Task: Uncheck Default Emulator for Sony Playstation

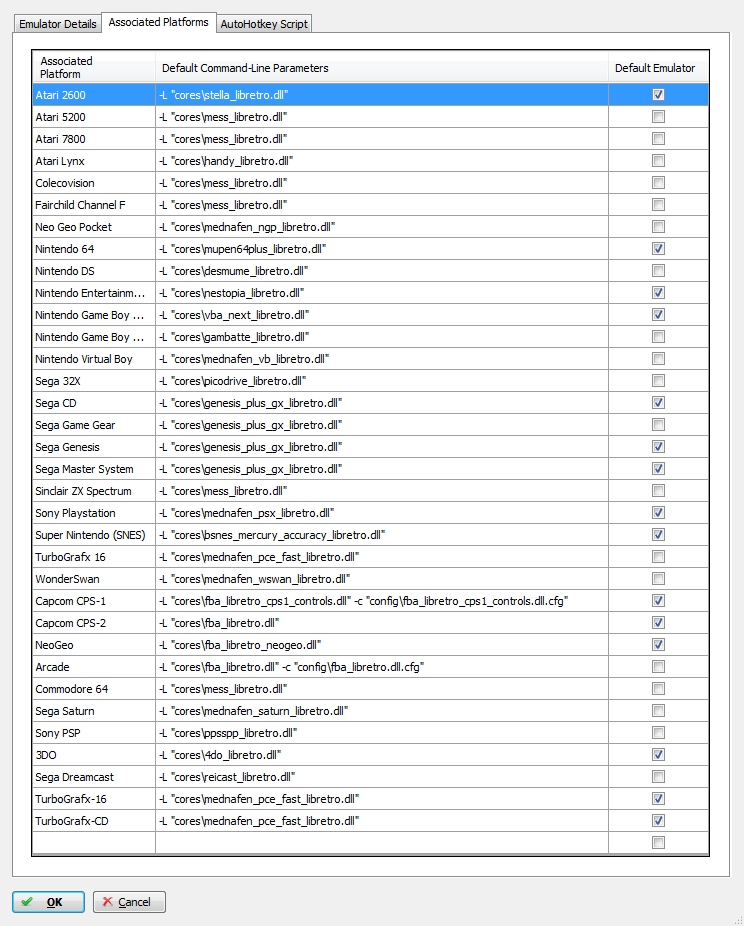Action: click(658, 513)
